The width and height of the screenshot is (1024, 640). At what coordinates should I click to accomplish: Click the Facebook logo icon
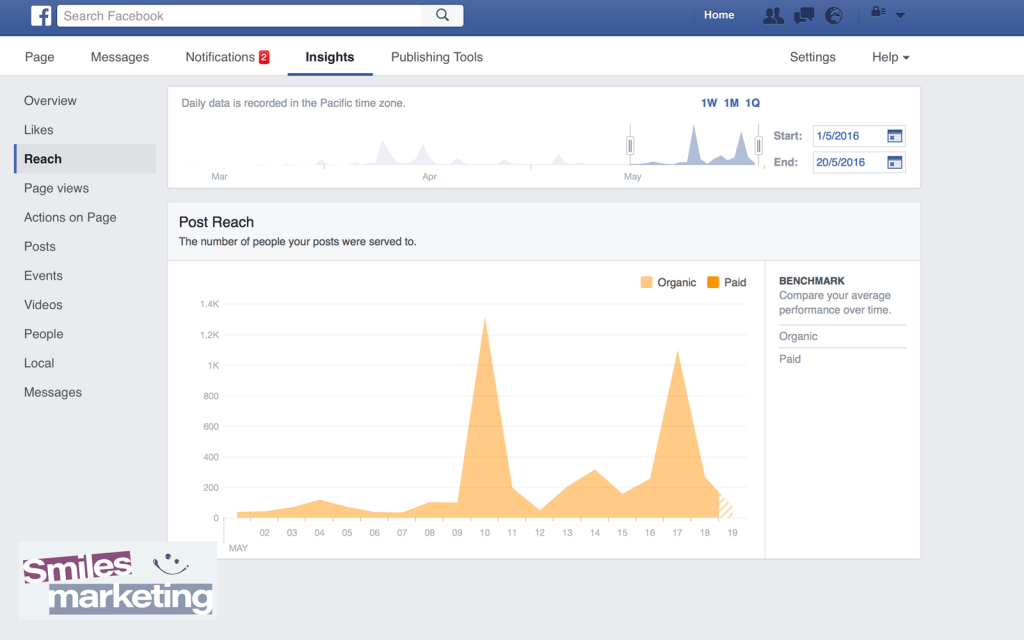tap(39, 15)
